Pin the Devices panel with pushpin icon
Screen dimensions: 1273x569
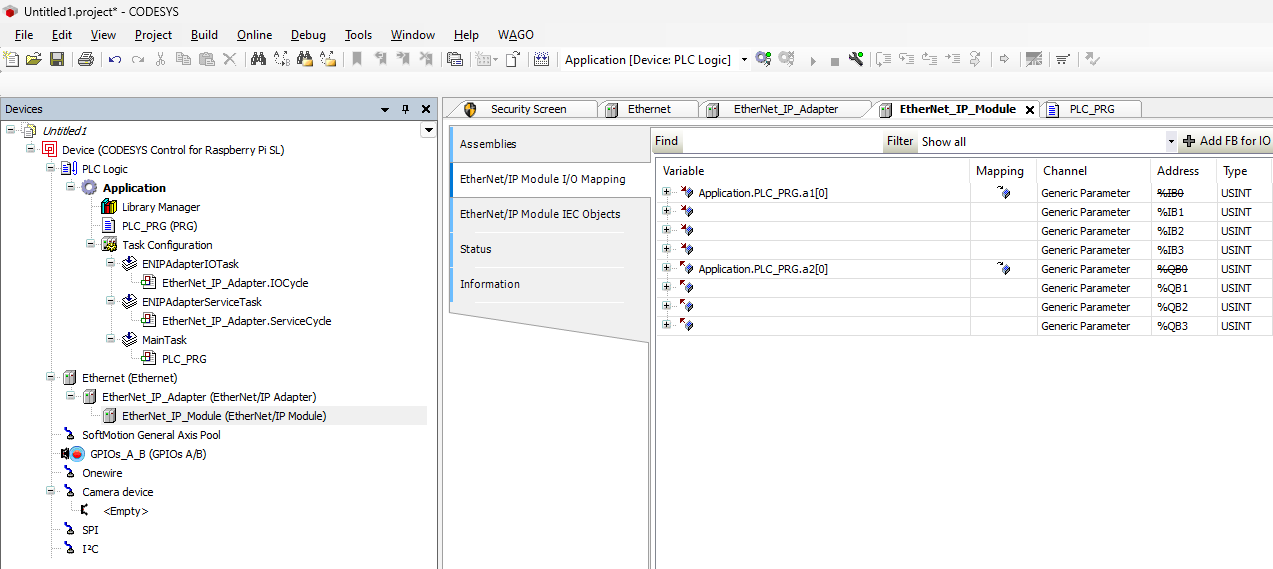click(x=405, y=109)
